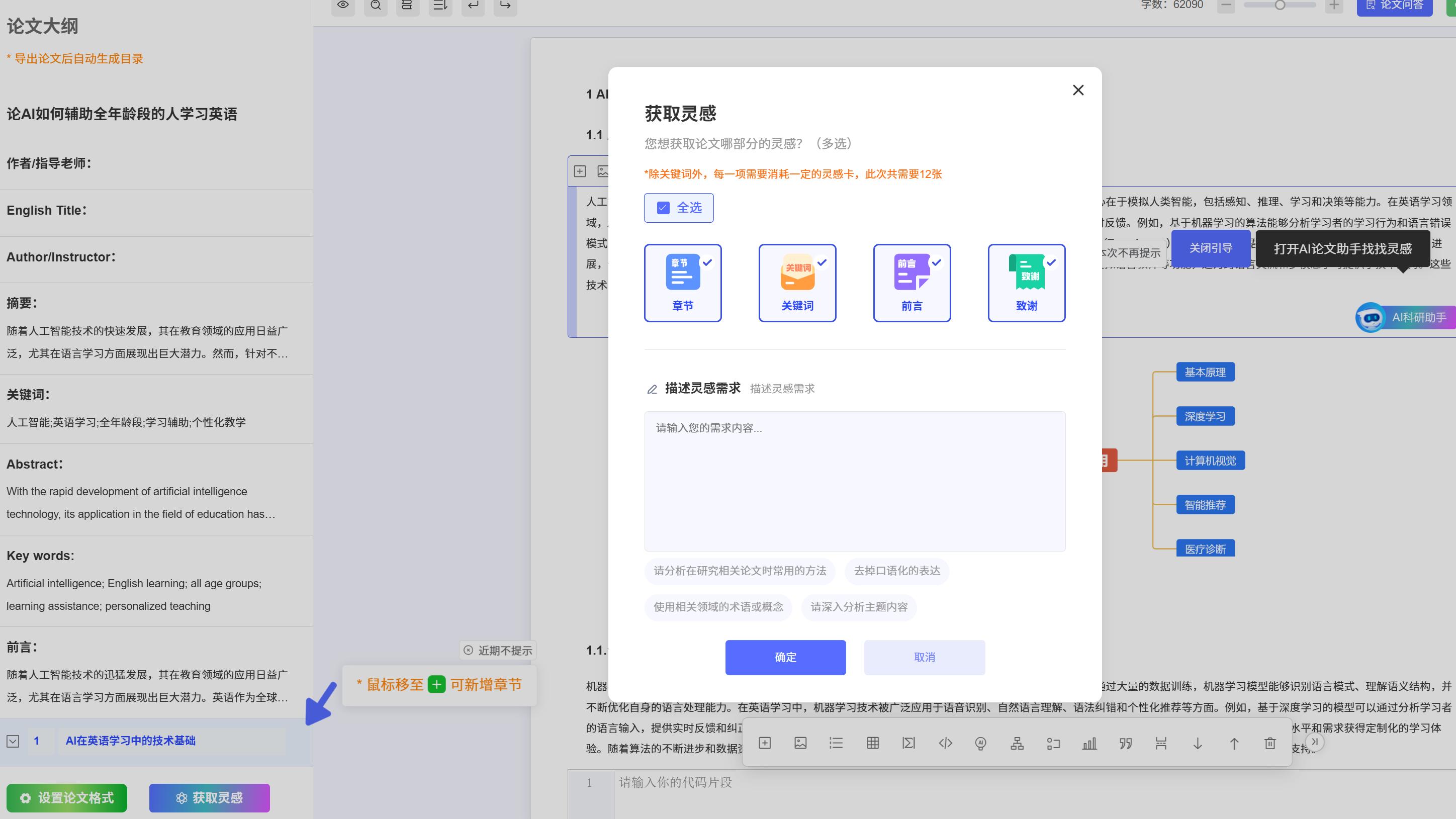The image size is (1456, 819).
Task: Click the trash delete icon
Action: (1270, 743)
